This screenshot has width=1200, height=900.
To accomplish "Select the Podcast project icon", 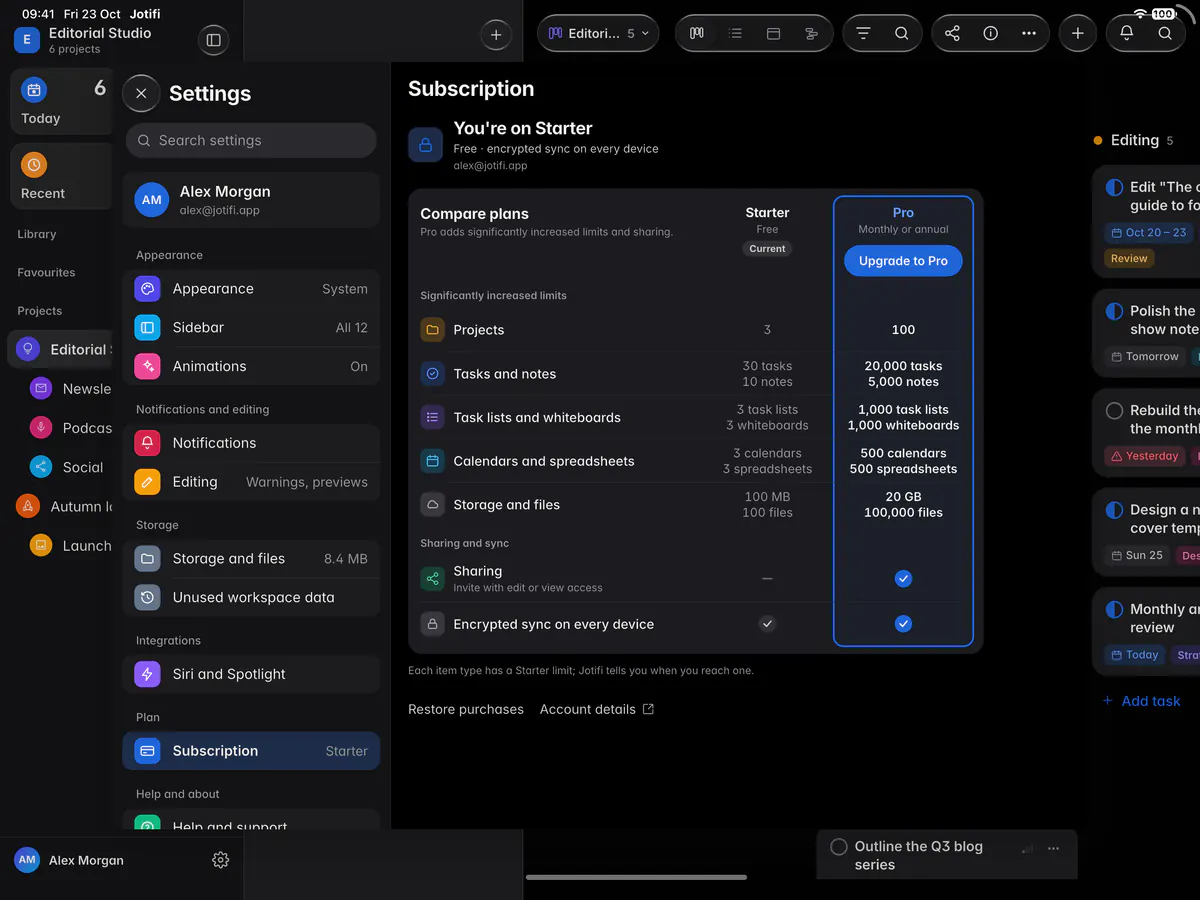I will 41,427.
